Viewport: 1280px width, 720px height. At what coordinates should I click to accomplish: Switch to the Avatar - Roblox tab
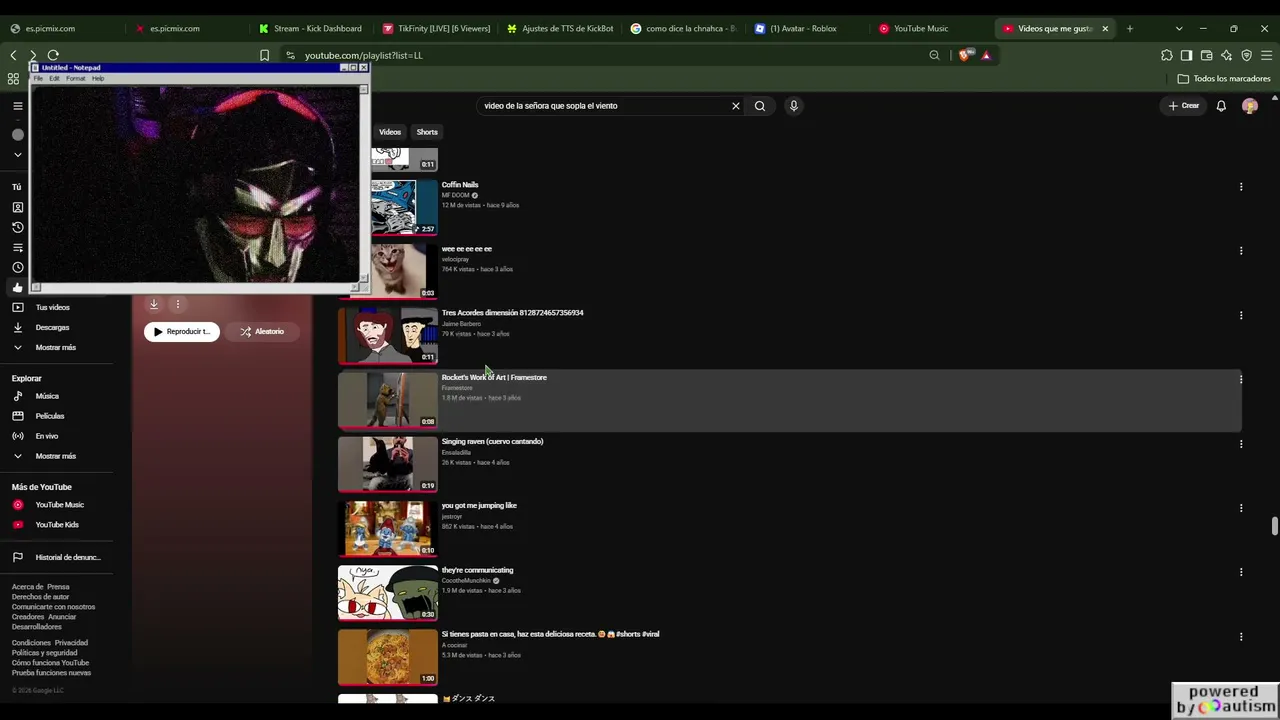click(x=808, y=28)
